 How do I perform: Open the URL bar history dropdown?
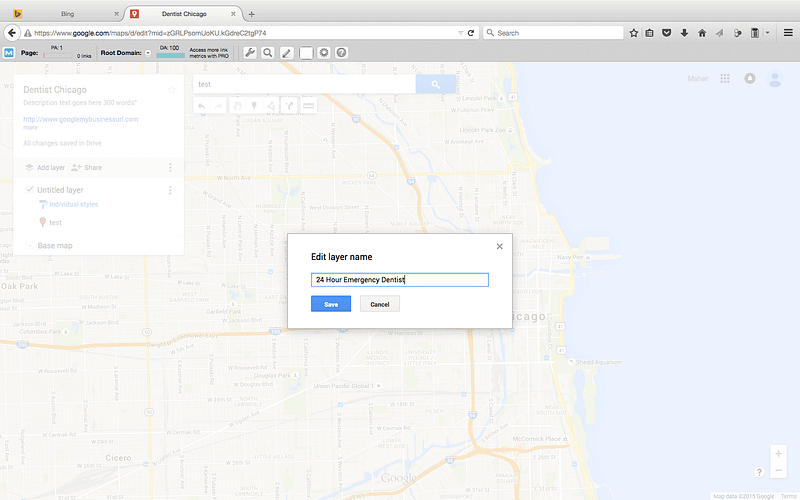pyautogui.click(x=460, y=33)
